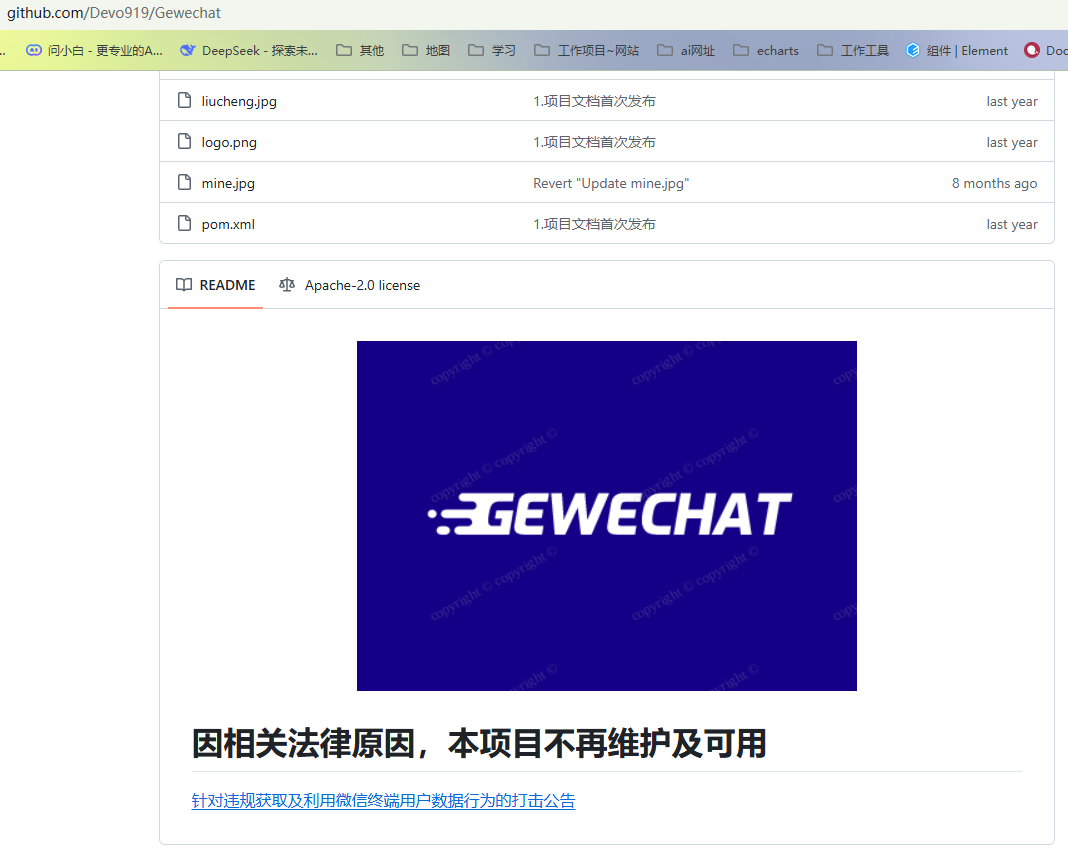1068x852 pixels.
Task: Open the 工作项目~网站 bookmark folder
Action: 586,50
